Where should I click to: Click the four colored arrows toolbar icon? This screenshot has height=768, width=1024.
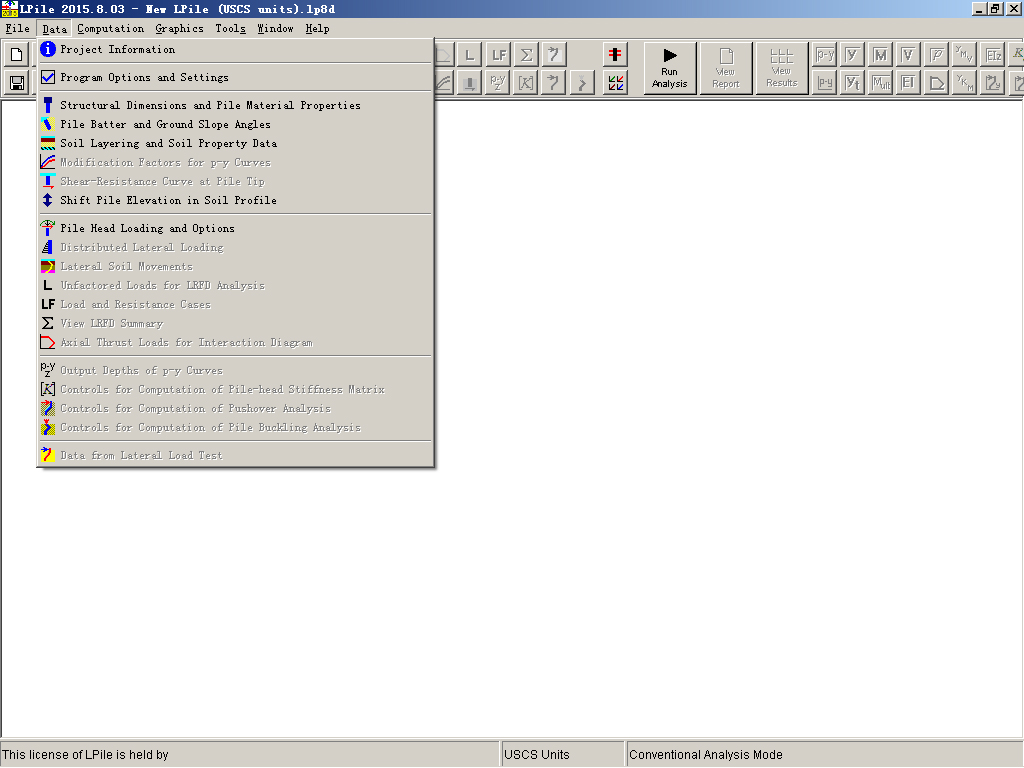pos(615,83)
